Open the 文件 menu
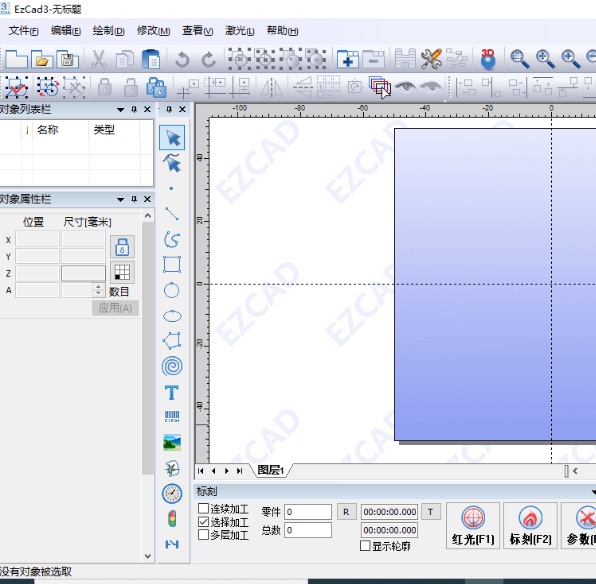 [24, 31]
